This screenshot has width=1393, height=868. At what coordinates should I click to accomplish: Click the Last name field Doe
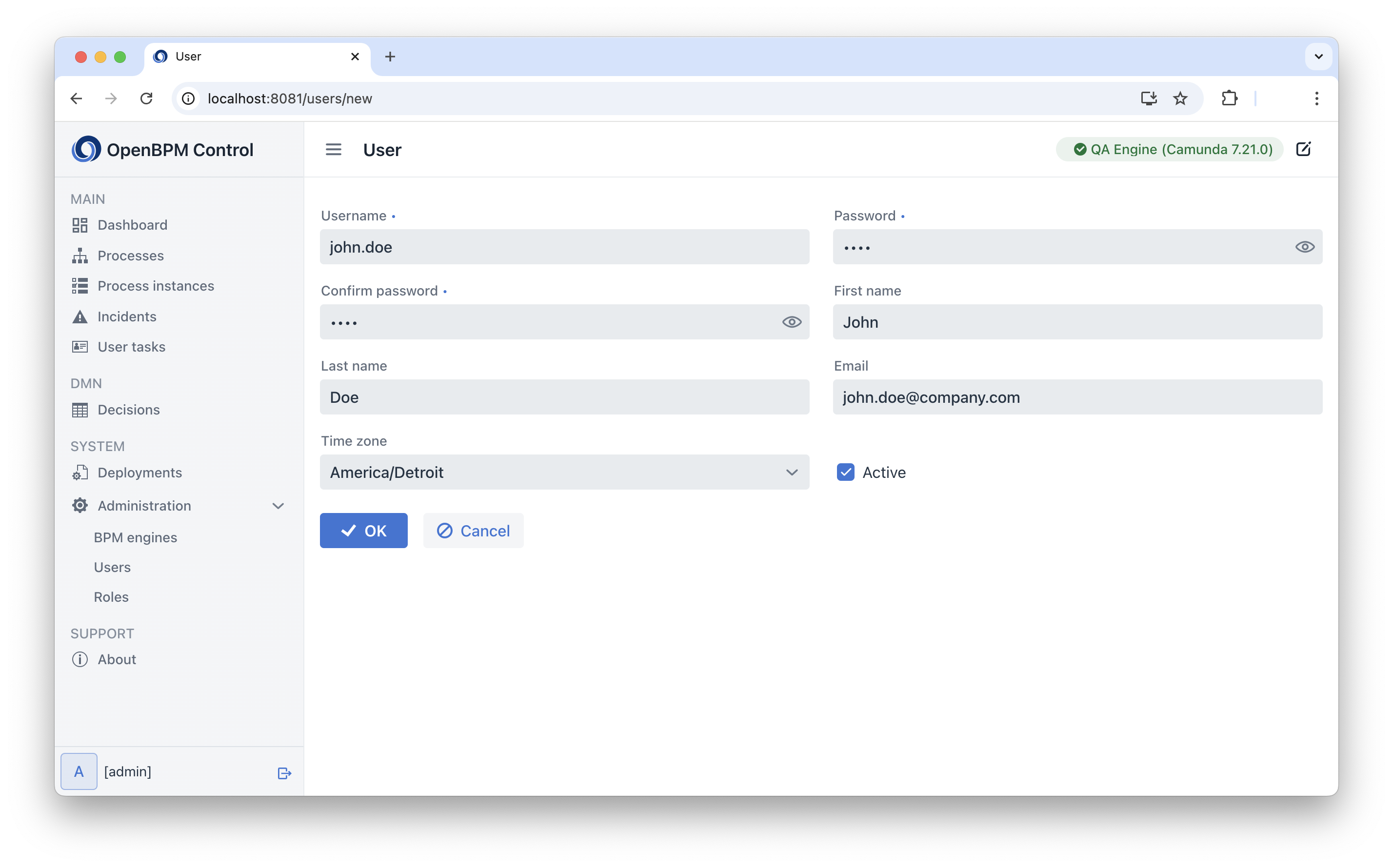point(564,397)
